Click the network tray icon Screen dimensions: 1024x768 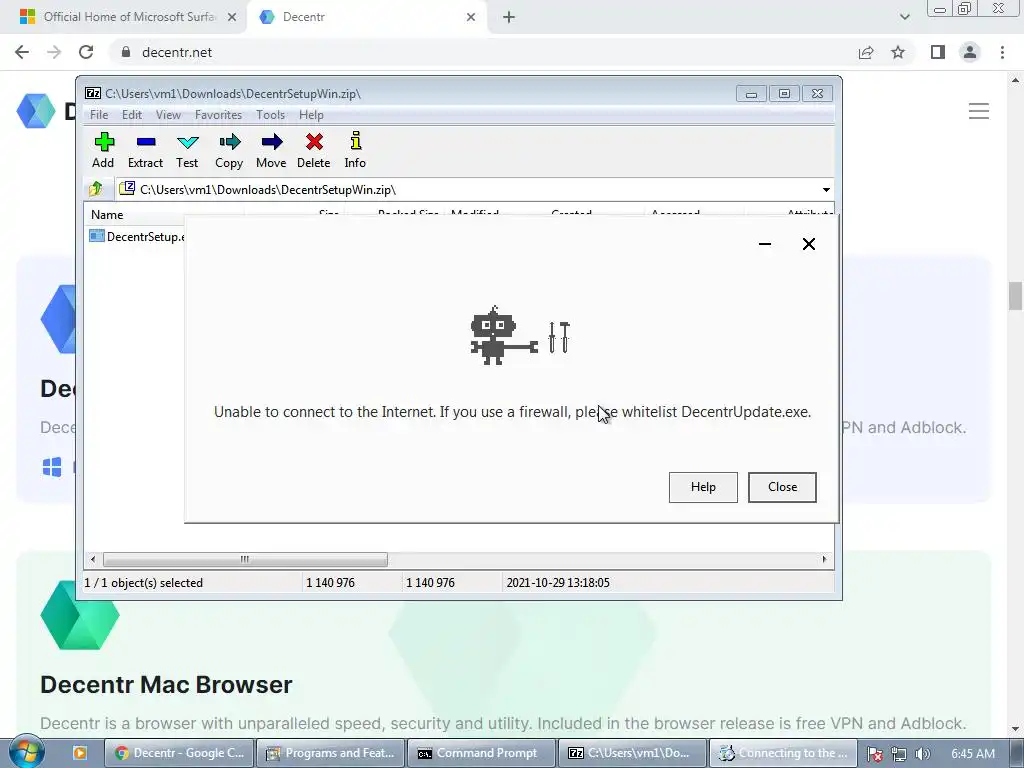[899, 754]
